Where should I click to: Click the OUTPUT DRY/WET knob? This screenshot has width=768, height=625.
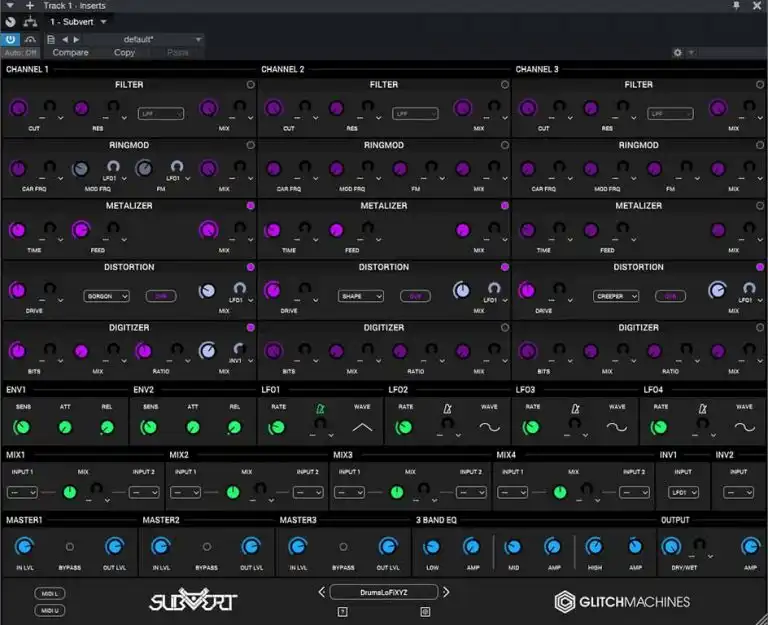(x=671, y=546)
